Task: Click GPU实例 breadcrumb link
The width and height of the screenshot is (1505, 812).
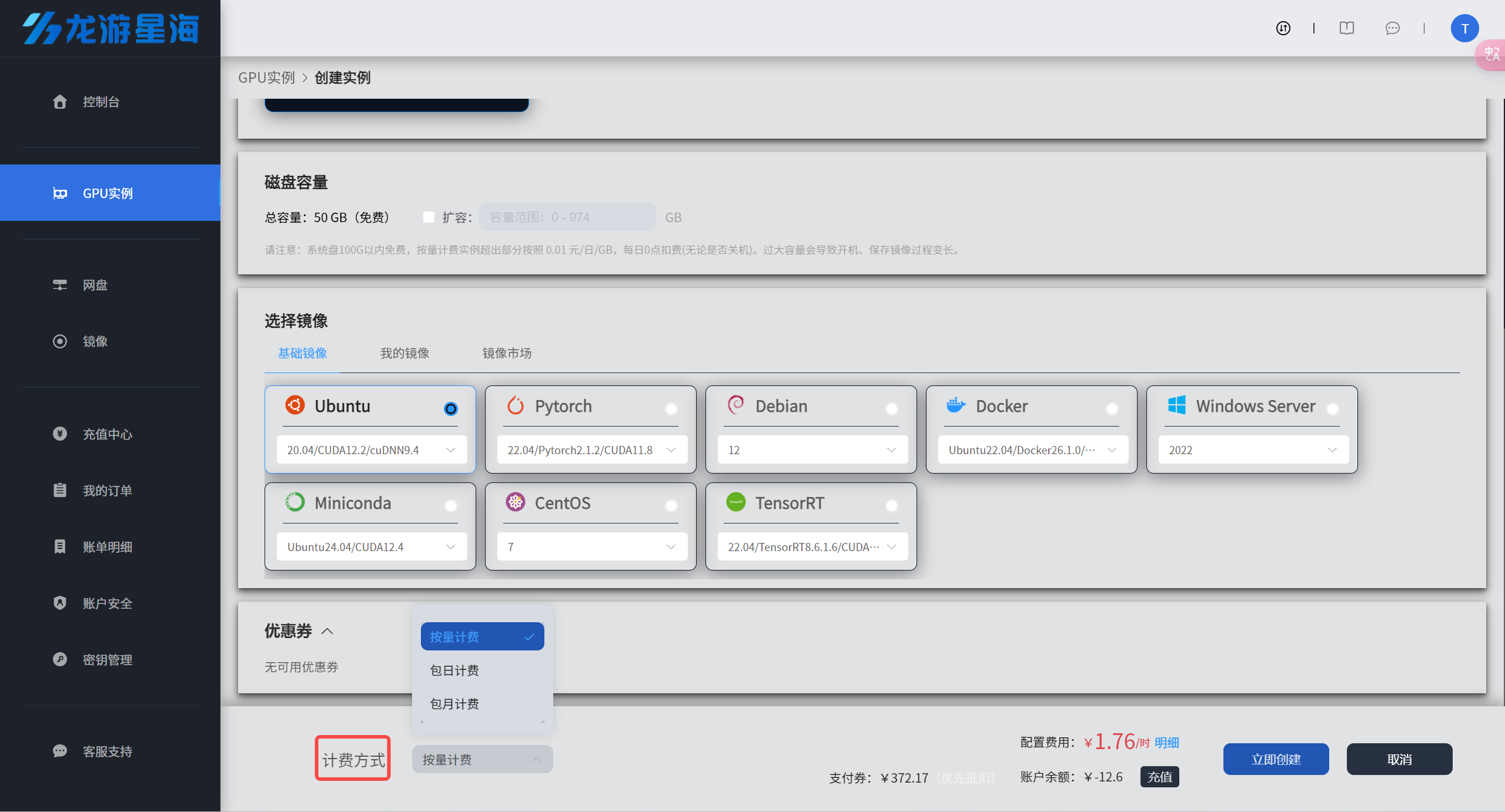Action: tap(266, 78)
